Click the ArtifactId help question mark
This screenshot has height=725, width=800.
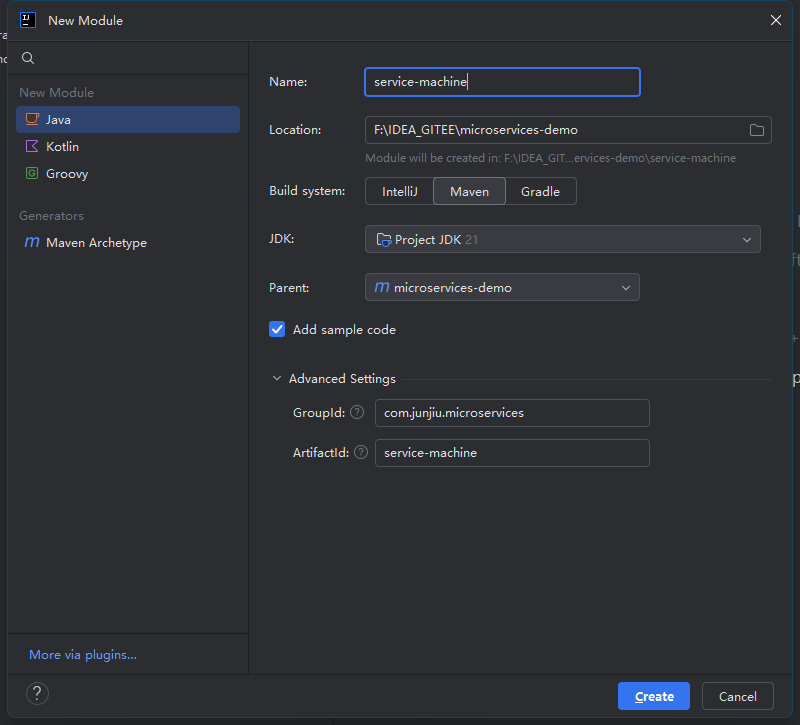[361, 452]
